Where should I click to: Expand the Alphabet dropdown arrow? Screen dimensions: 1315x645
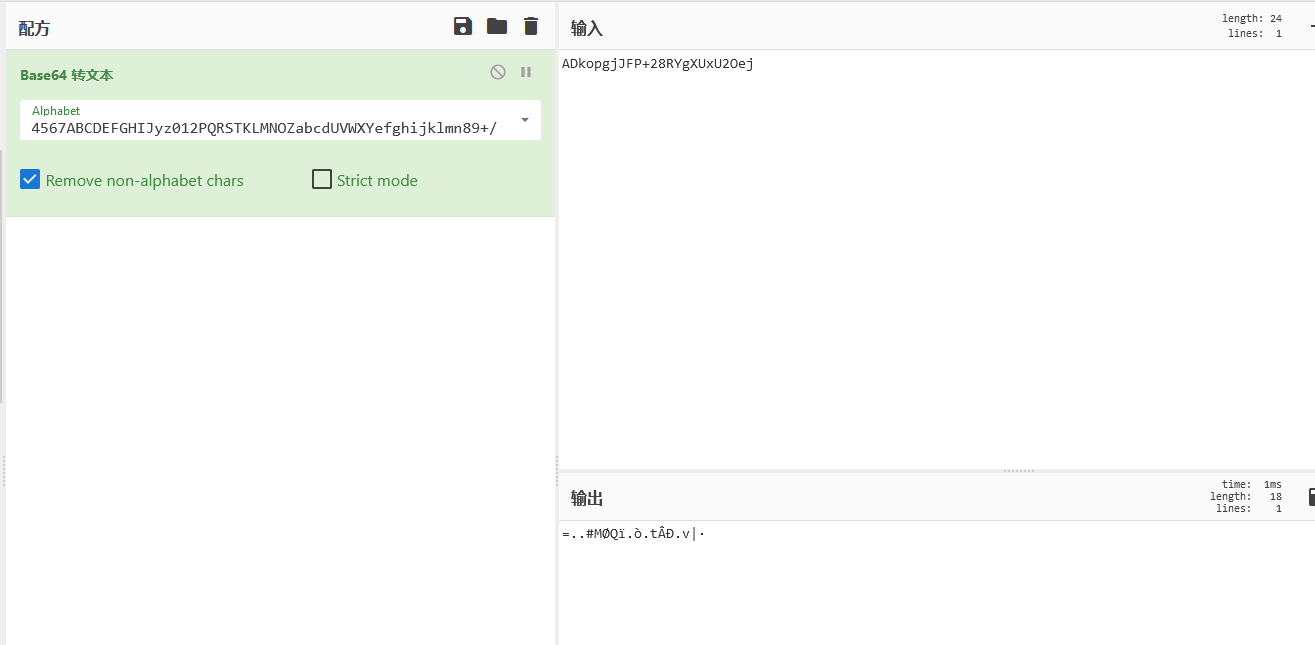[x=525, y=121]
